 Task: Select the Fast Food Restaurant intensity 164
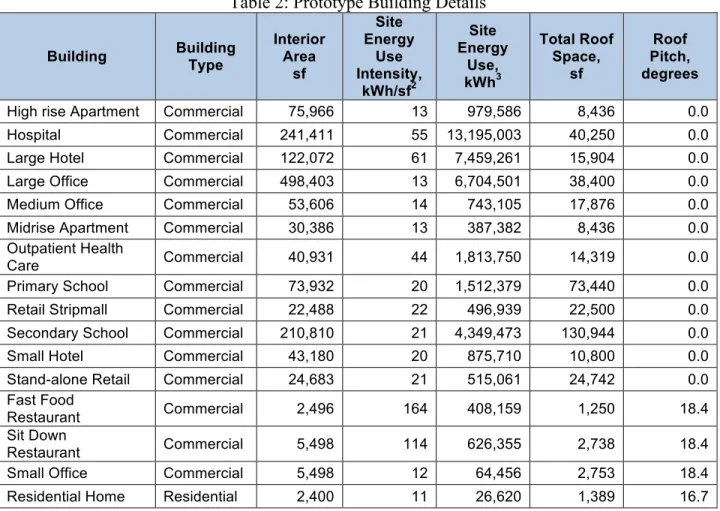coord(415,409)
